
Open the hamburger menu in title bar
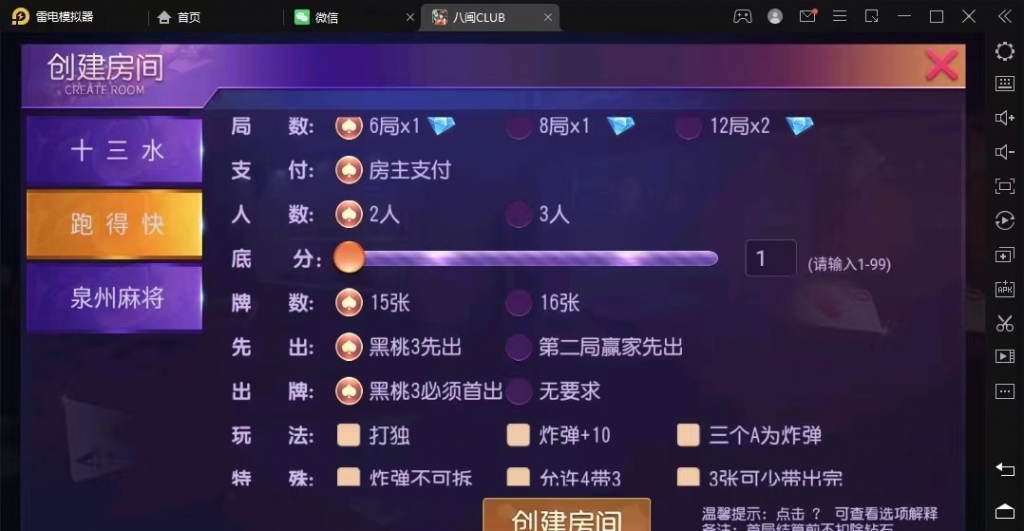(x=840, y=16)
